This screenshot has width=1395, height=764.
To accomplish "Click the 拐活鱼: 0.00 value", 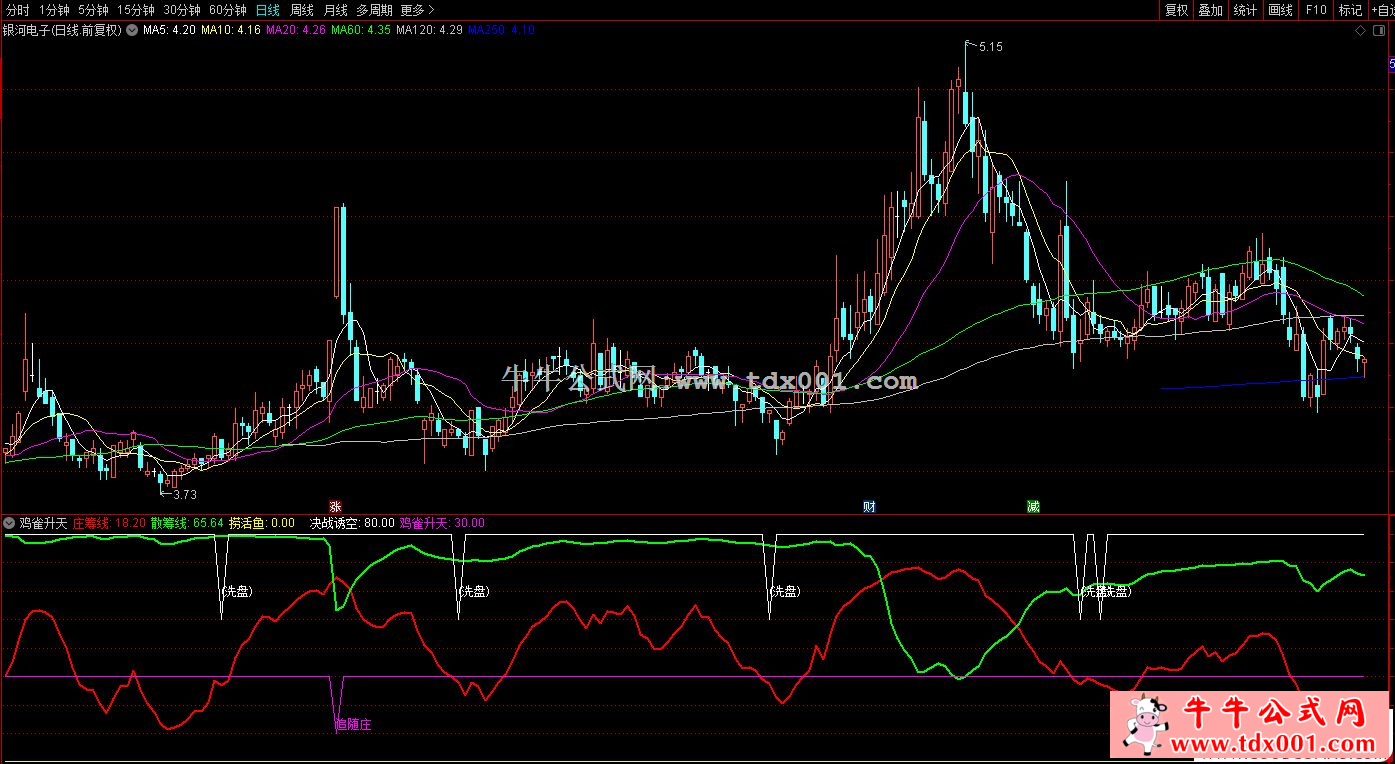I will pos(262,522).
